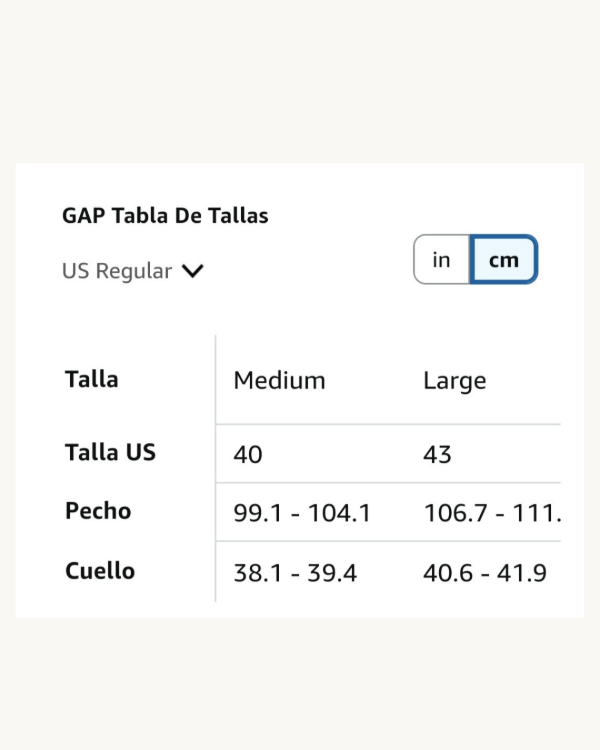Select the cm unit toggle
This screenshot has height=750, width=600.
pos(504,260)
